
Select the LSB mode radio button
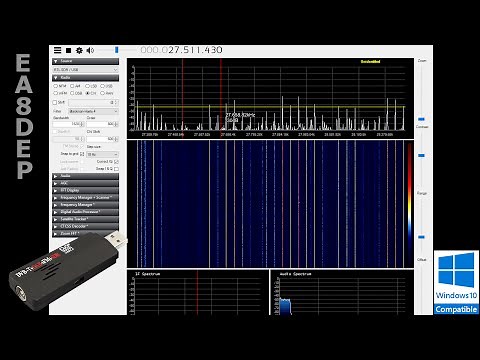(87, 86)
